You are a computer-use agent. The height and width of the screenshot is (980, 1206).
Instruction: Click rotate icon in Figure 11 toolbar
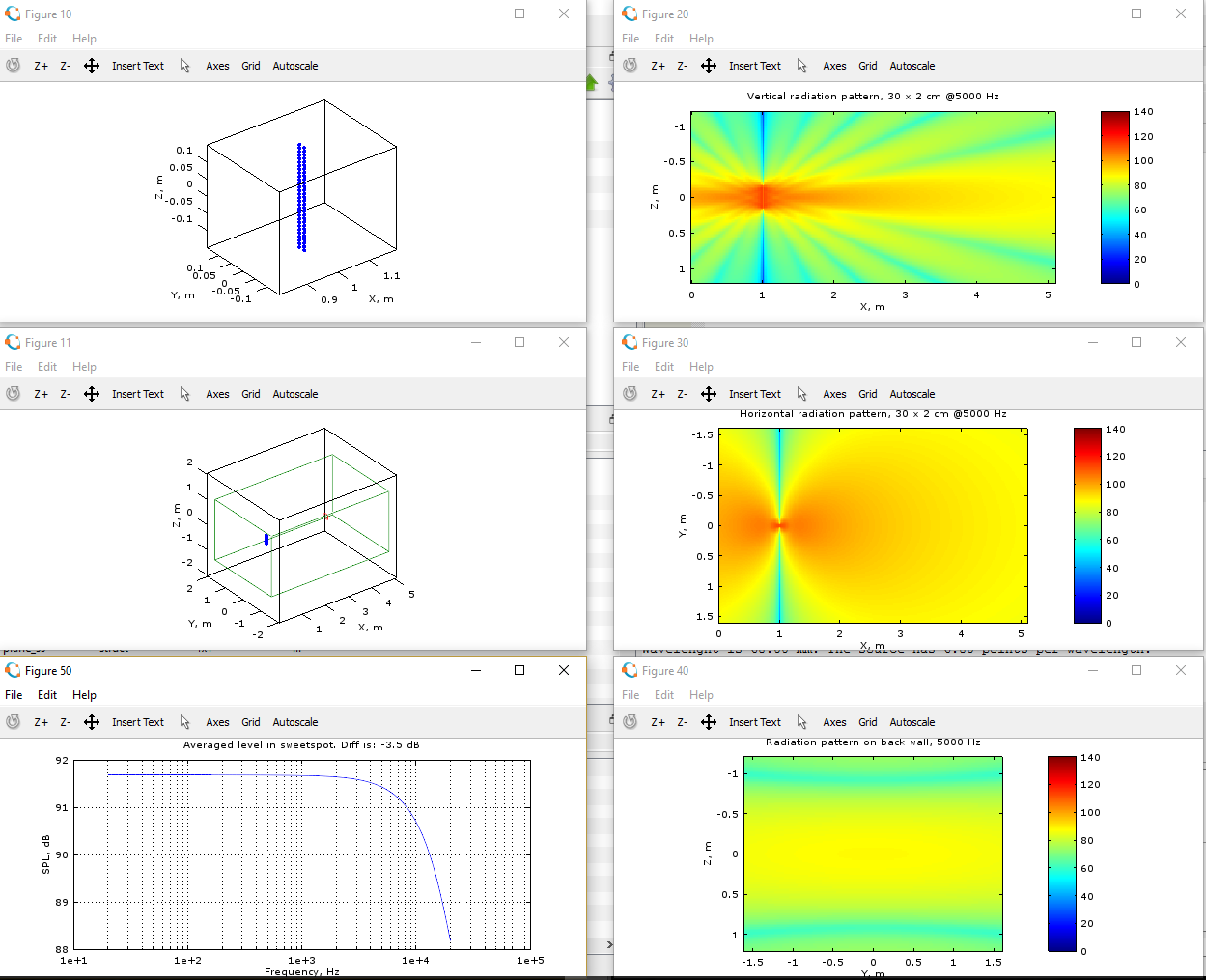pyautogui.click(x=13, y=394)
